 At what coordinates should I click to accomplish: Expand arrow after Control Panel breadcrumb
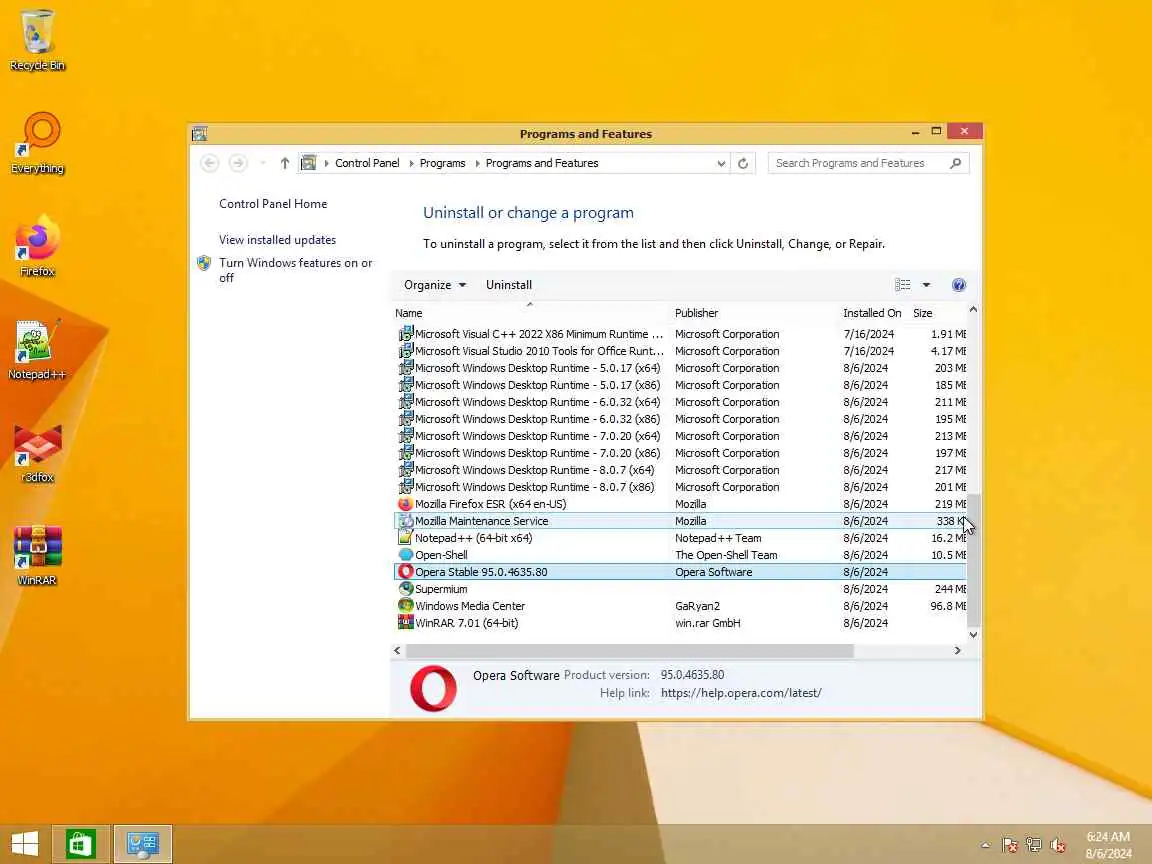(410, 163)
